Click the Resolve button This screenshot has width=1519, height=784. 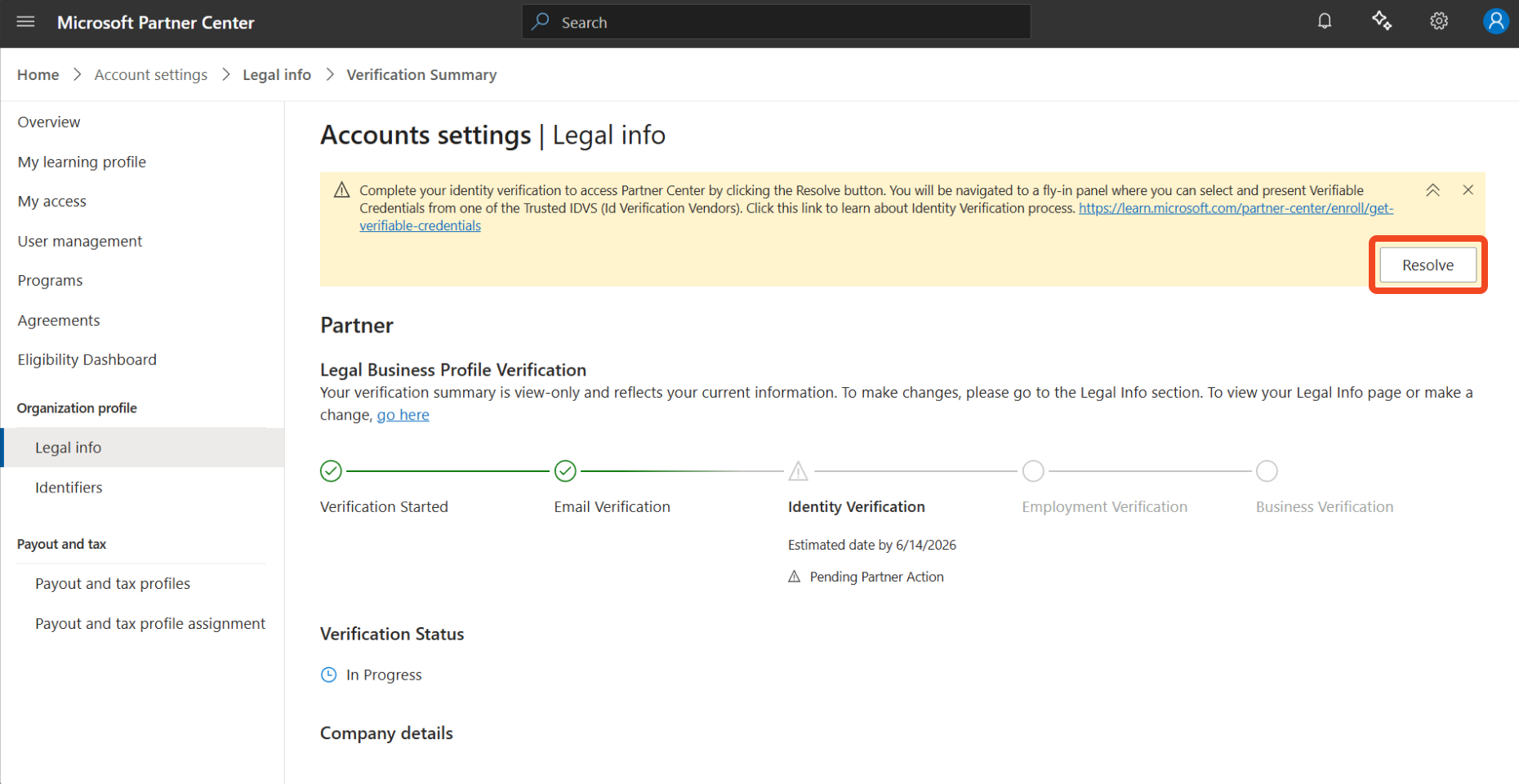click(x=1428, y=265)
